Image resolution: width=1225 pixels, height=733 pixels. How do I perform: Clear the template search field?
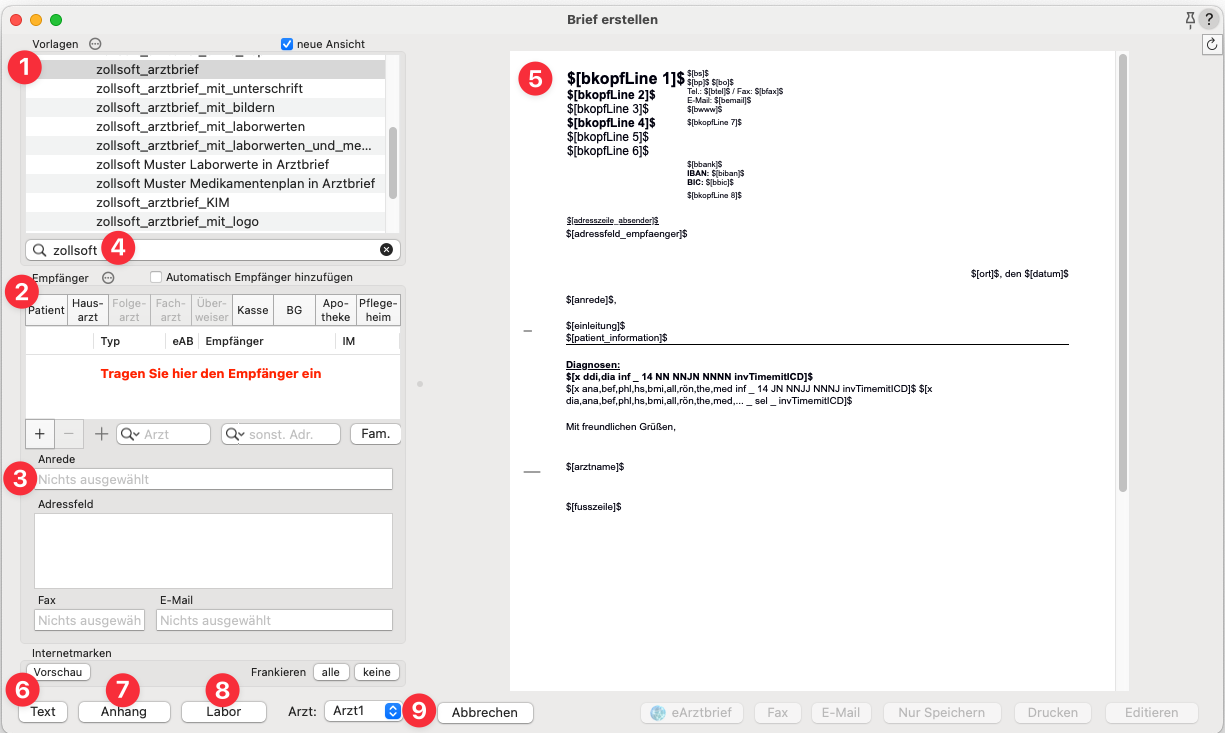386,250
